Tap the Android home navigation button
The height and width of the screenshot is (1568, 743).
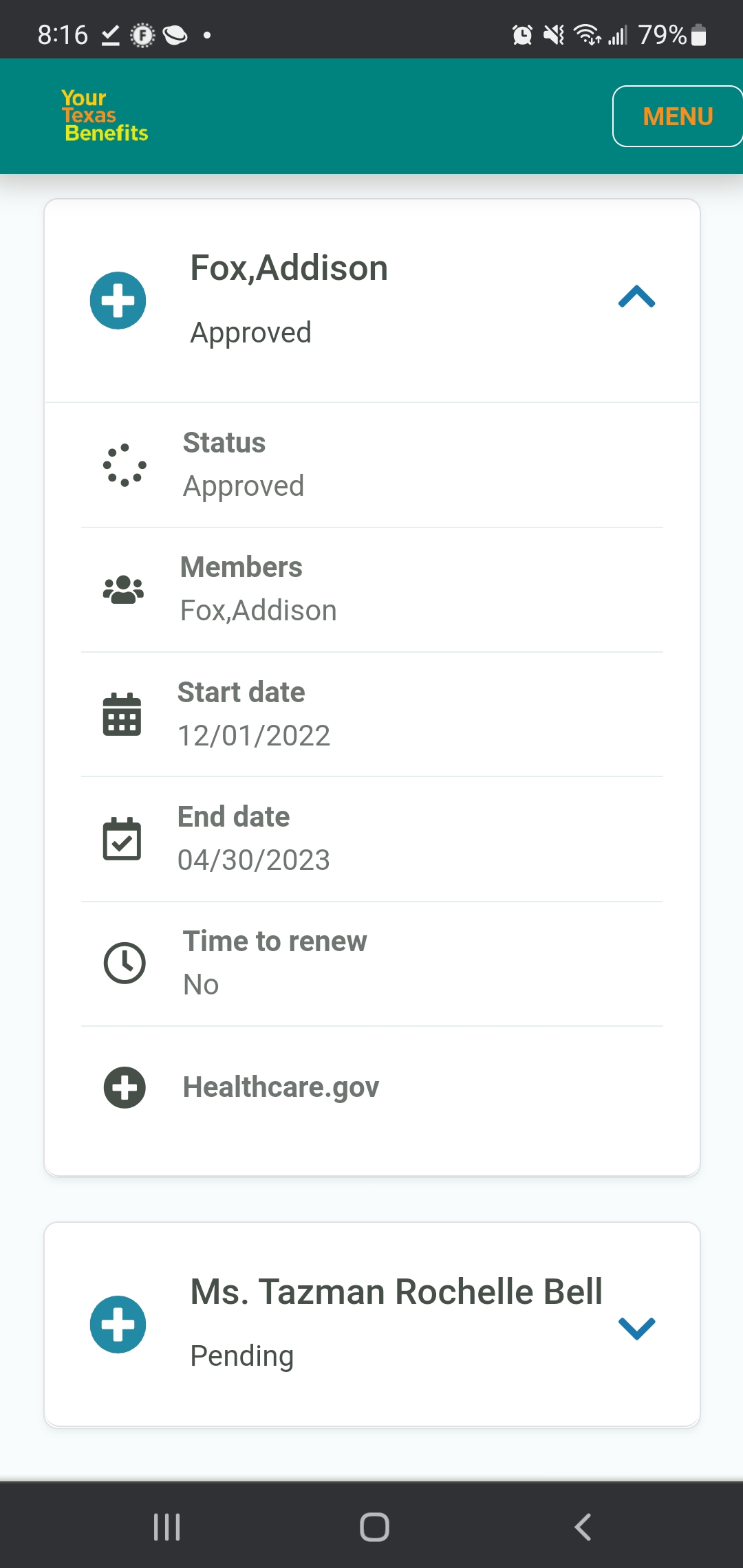coord(374,1527)
